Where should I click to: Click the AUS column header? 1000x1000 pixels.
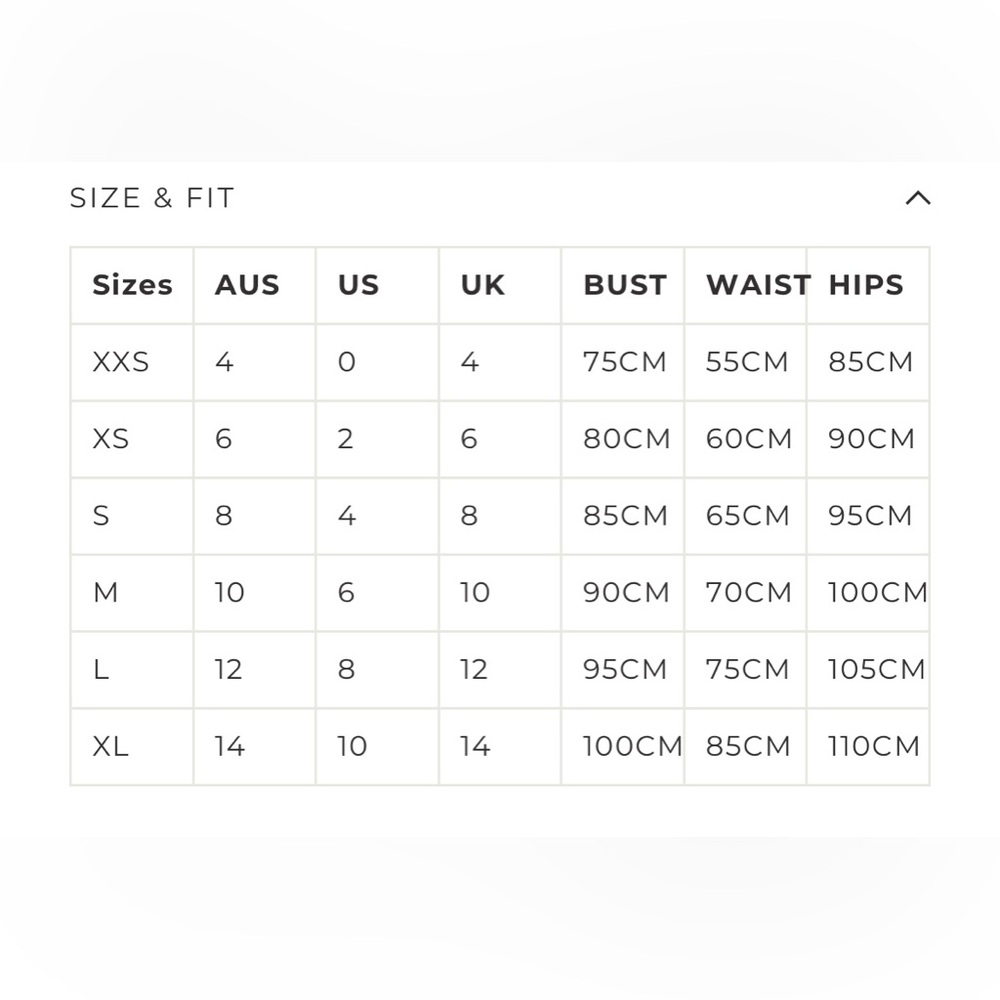click(x=247, y=285)
